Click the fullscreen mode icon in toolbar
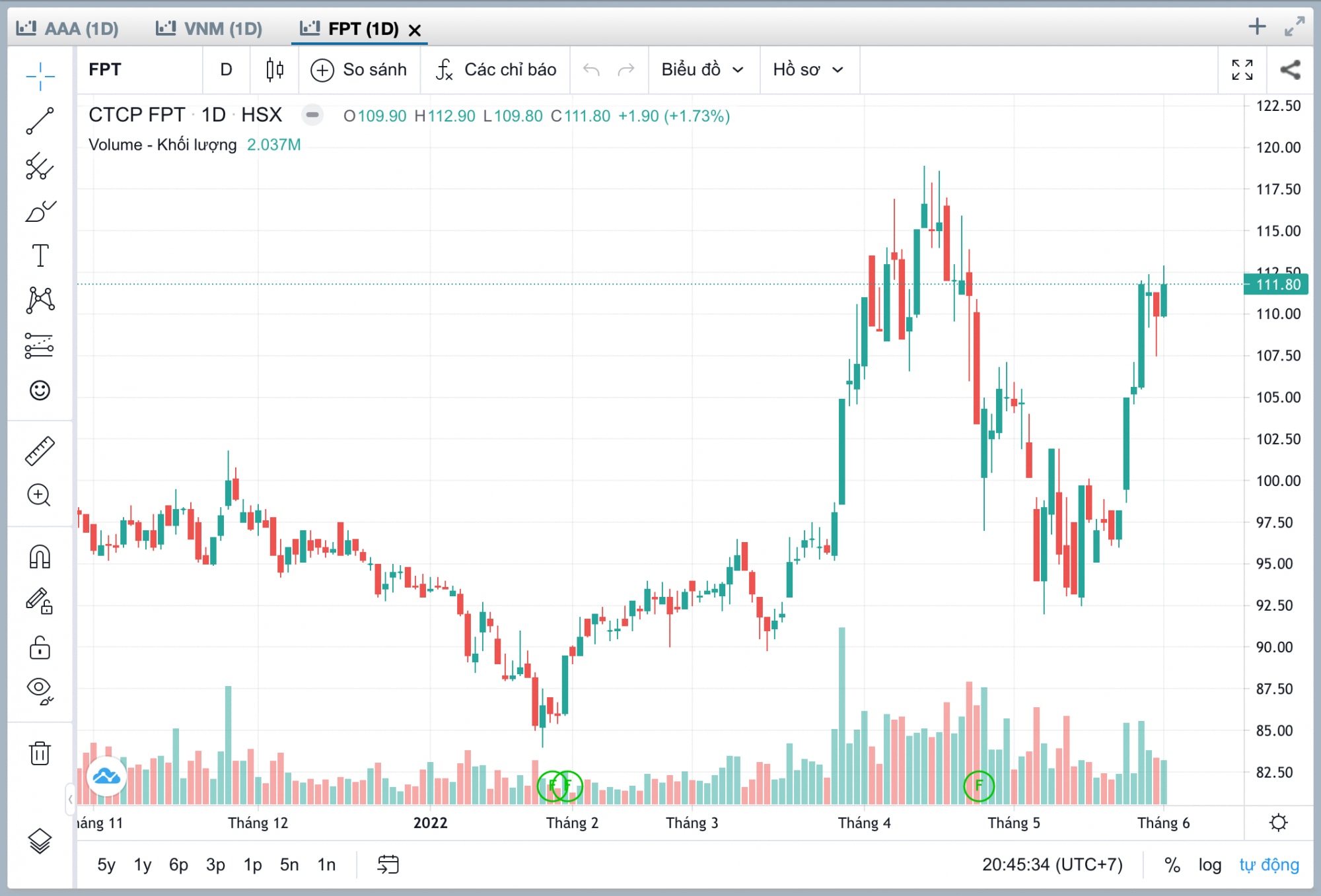Screen dimensions: 1321x896 (1242, 69)
